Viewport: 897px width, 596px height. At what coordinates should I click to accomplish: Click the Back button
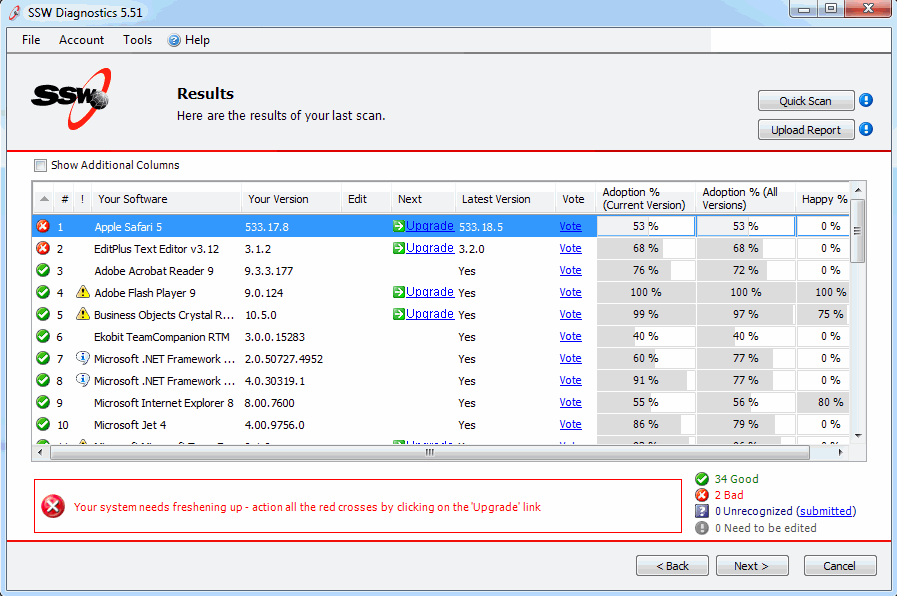672,566
